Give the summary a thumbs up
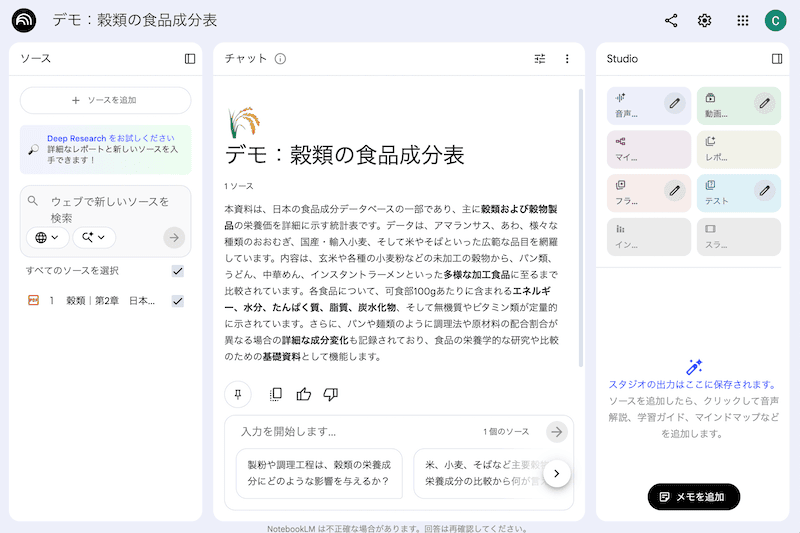This screenshot has width=800, height=533. pyautogui.click(x=304, y=394)
